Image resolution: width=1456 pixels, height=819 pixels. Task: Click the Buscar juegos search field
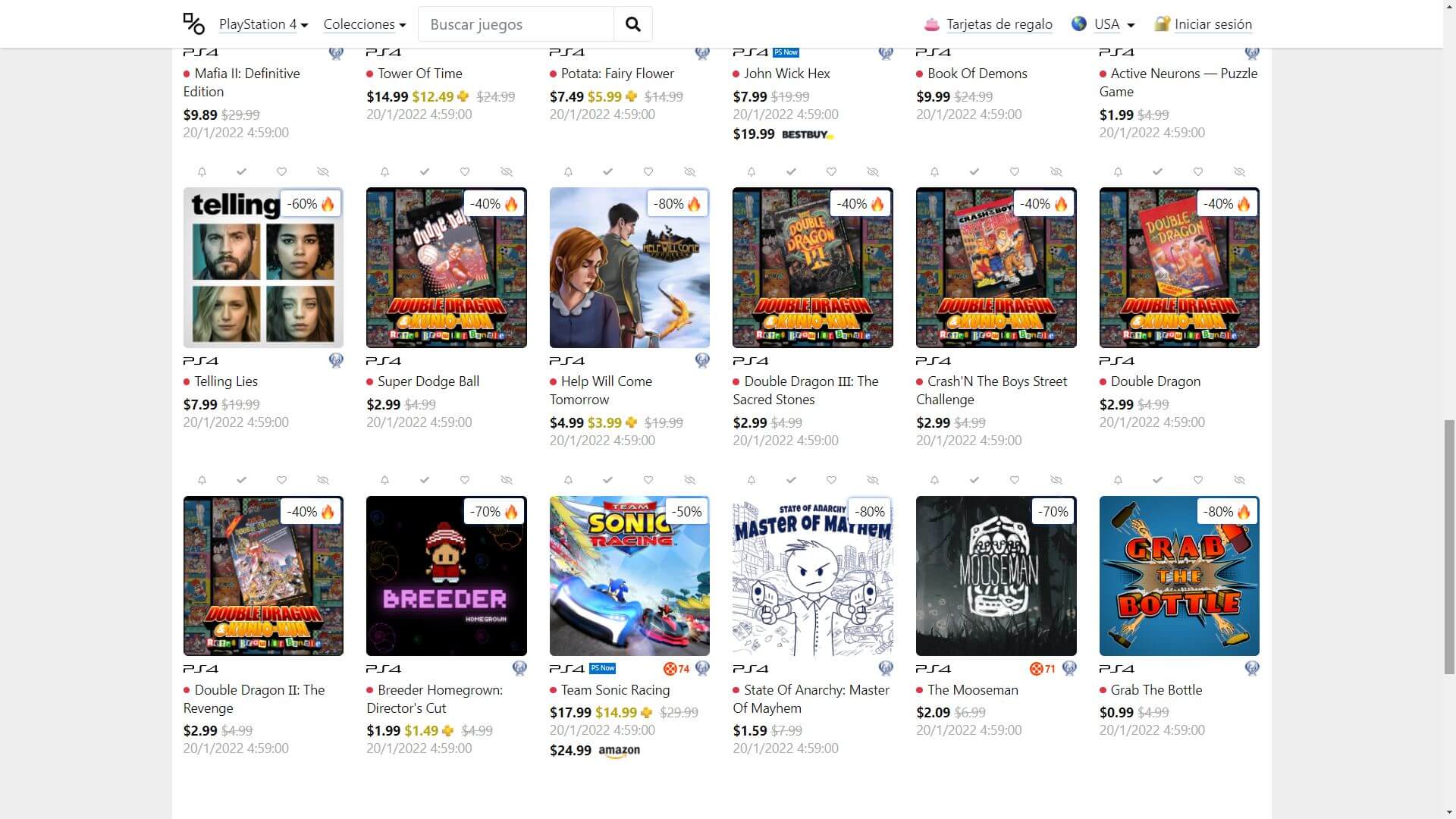[516, 24]
